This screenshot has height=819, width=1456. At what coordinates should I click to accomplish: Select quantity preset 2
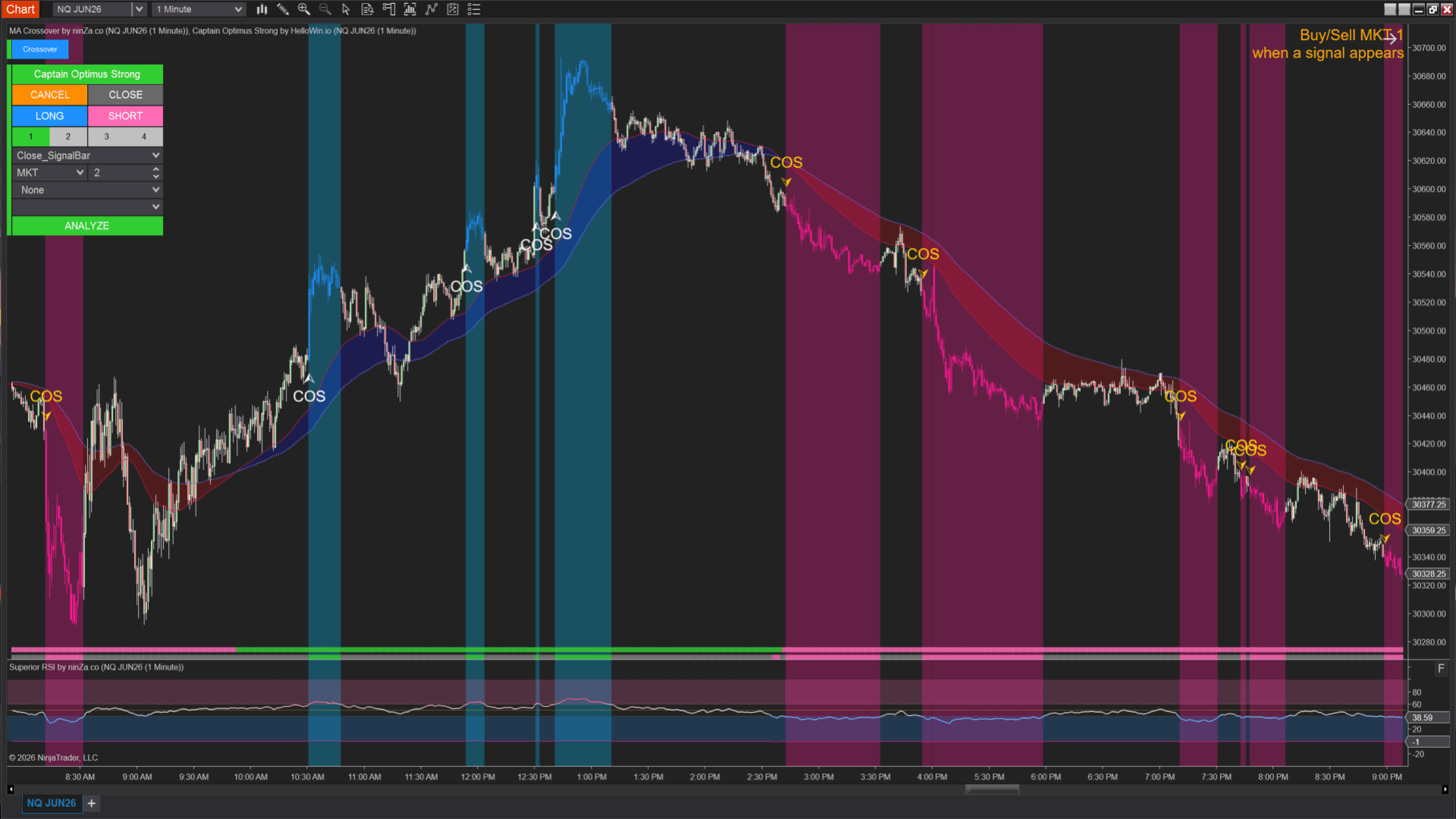tap(68, 136)
